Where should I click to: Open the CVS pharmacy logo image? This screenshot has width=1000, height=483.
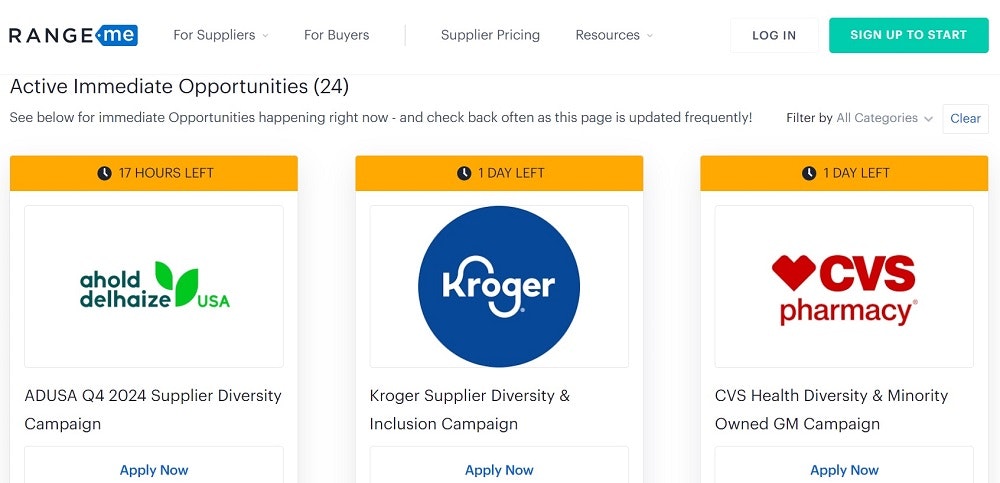tap(844, 286)
